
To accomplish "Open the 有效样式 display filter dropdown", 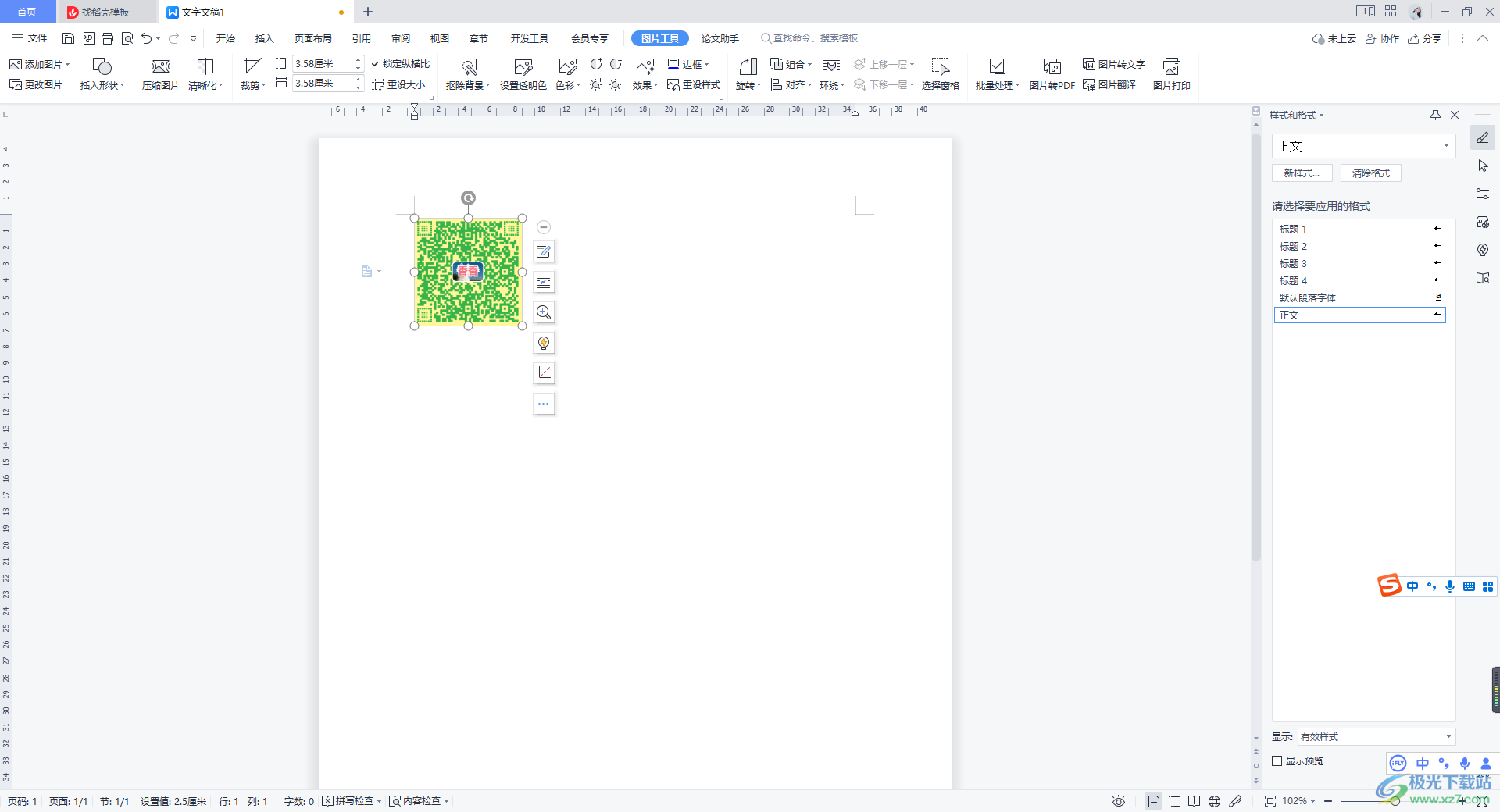I will tap(1376, 736).
